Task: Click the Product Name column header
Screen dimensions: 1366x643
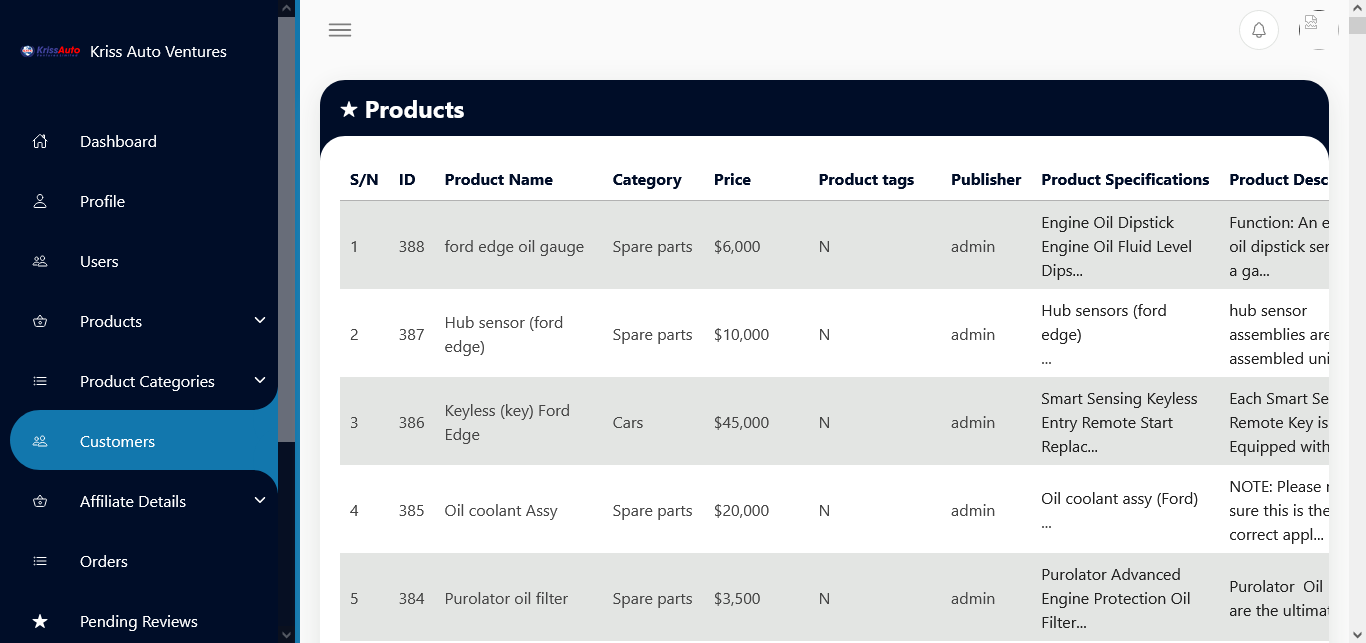Action: pyautogui.click(x=499, y=180)
